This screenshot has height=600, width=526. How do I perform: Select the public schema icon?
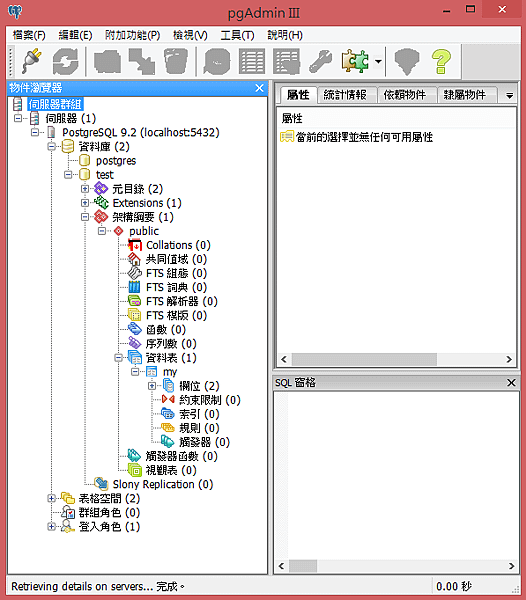(x=119, y=231)
